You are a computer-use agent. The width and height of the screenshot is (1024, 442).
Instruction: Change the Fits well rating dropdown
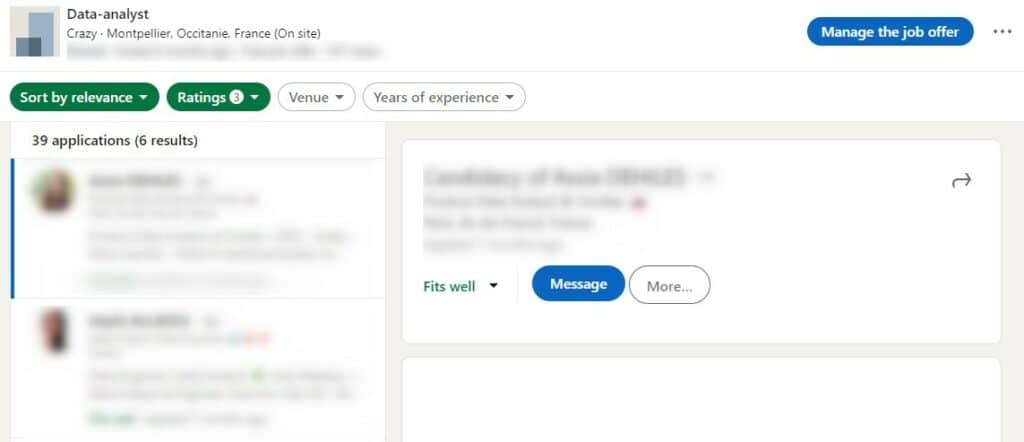click(x=461, y=286)
